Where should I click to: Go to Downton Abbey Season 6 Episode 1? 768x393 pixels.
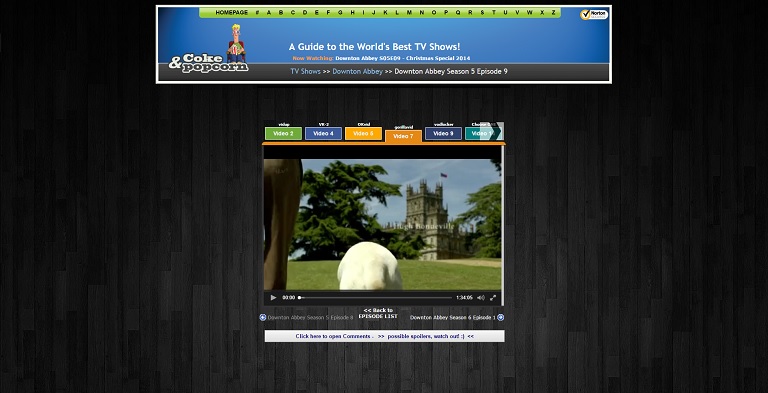453,318
